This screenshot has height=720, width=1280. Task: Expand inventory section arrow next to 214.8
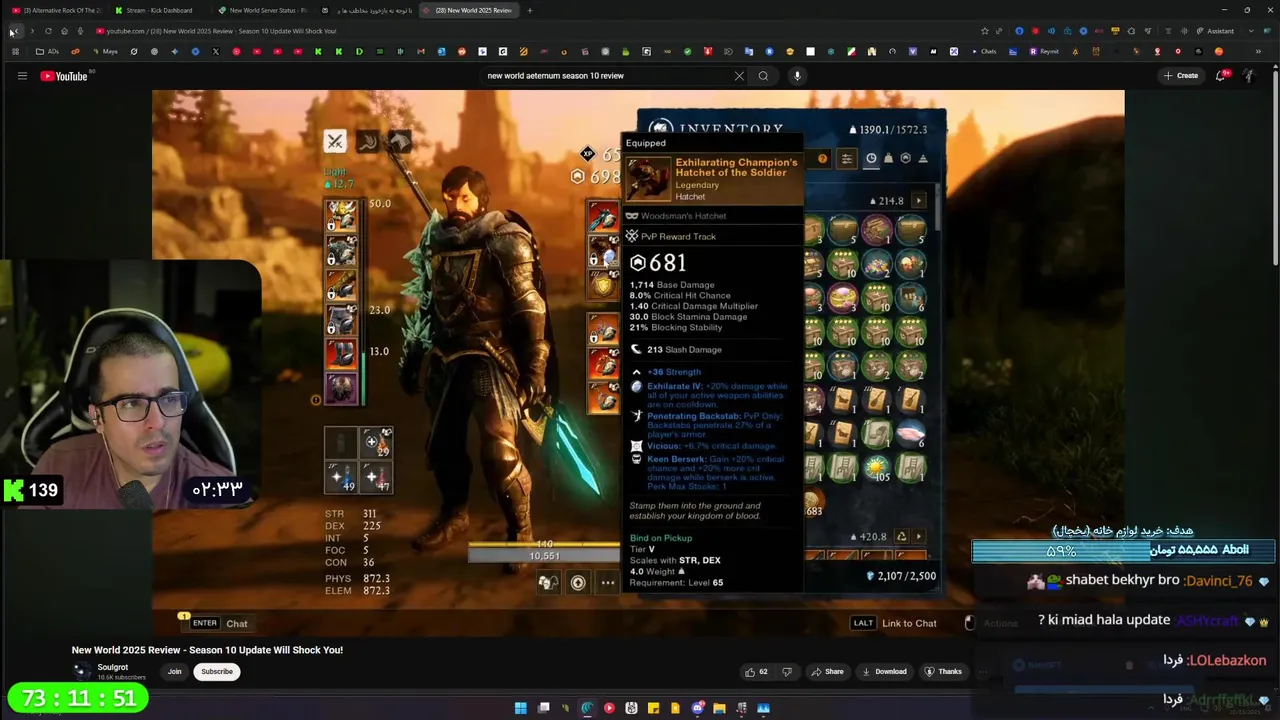click(919, 200)
